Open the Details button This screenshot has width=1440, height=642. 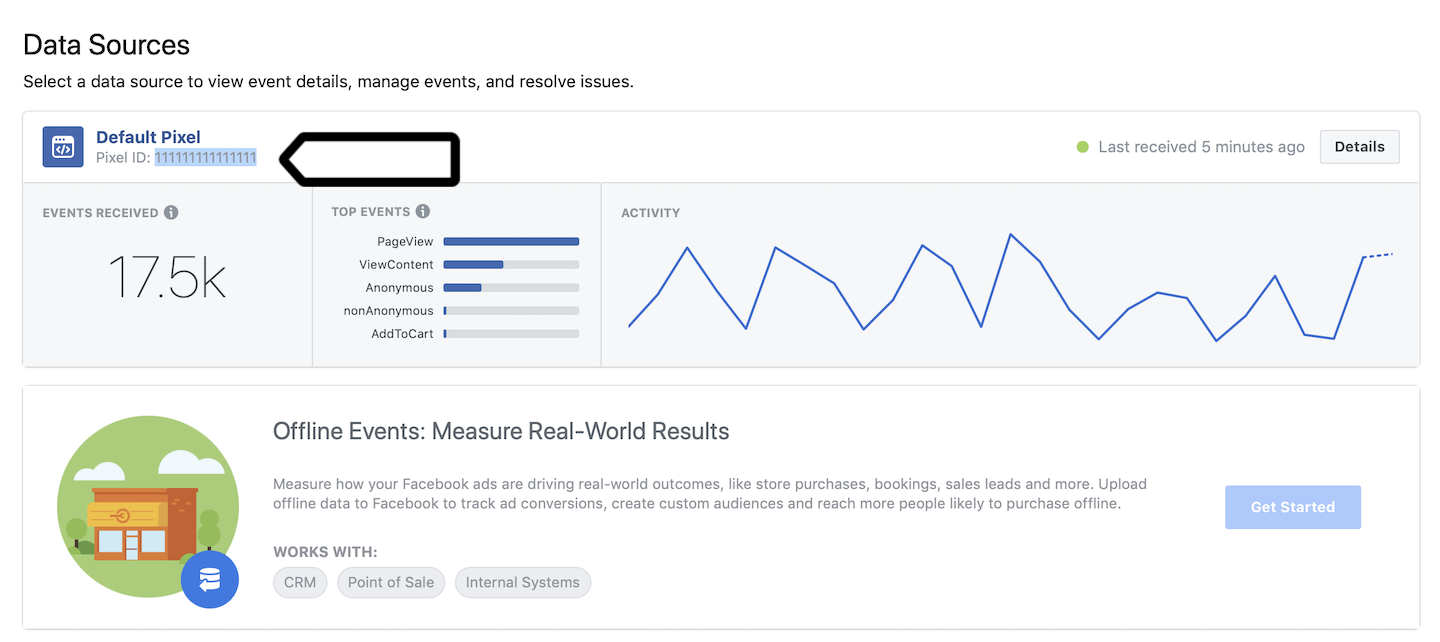point(1360,147)
